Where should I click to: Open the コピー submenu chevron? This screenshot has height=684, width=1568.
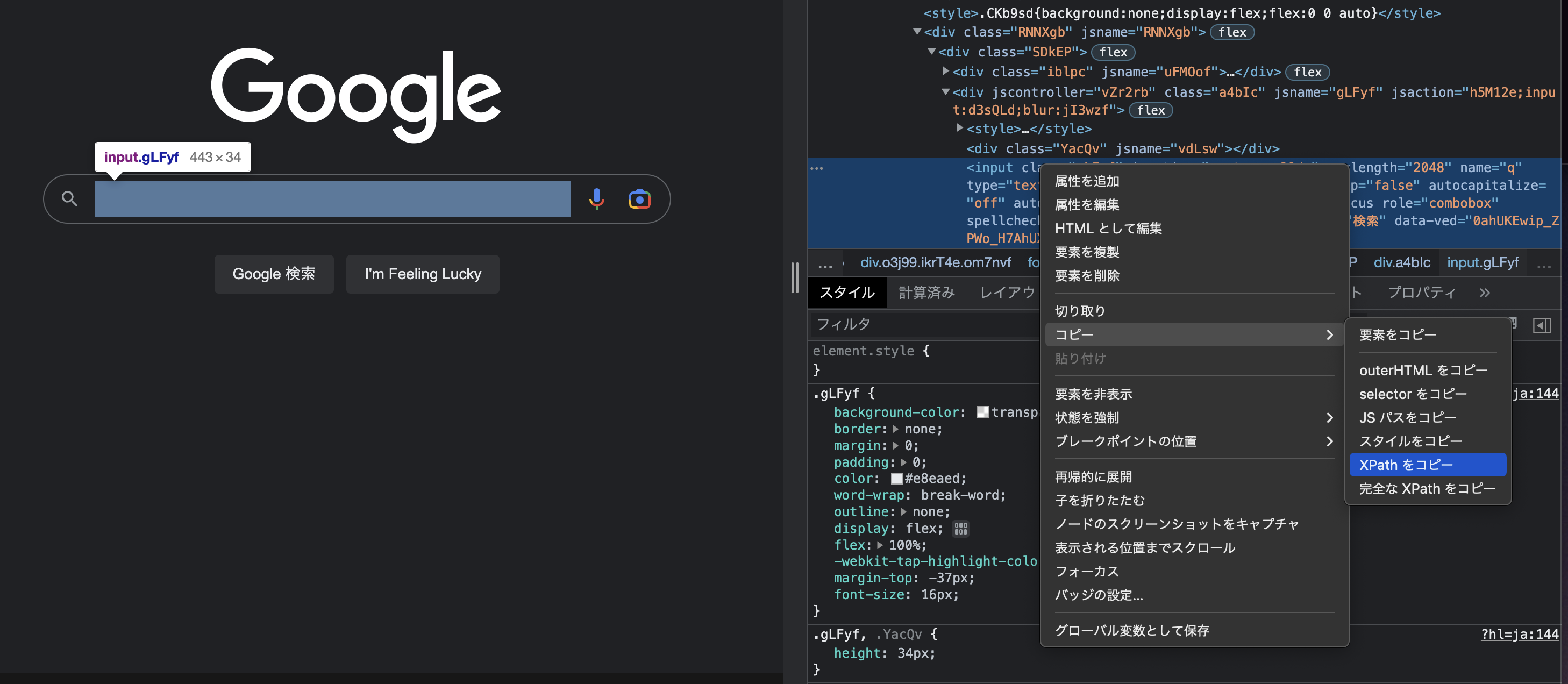click(1329, 334)
